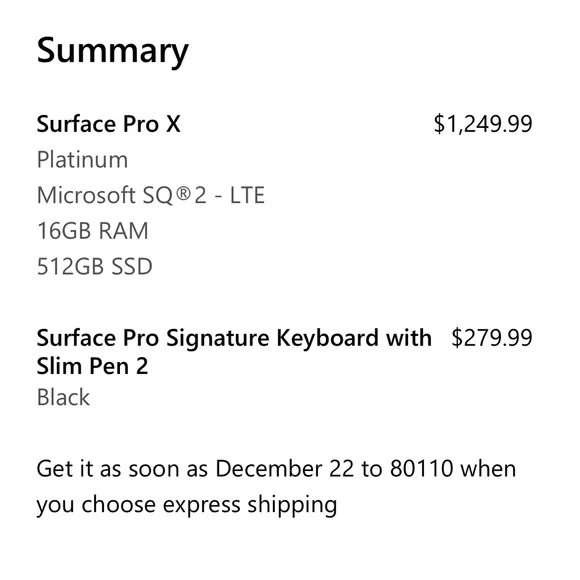Viewport: 580px width, 580px height.
Task: Click the $1,249.99 price
Action: (x=483, y=124)
